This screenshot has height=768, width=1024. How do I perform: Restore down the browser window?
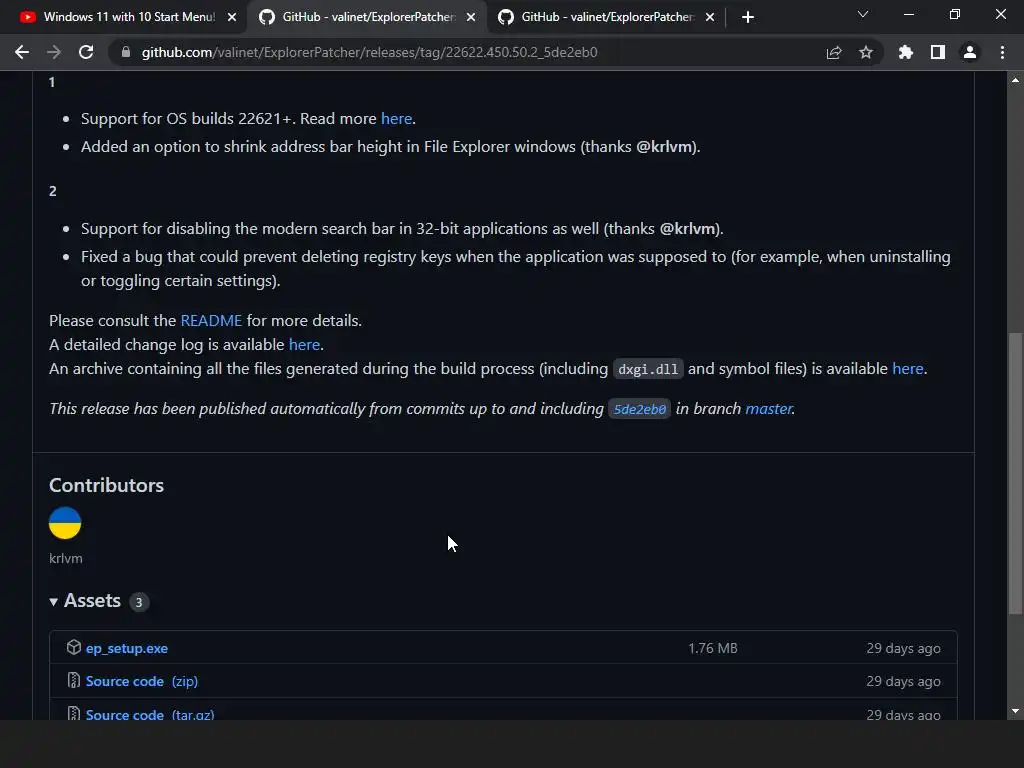[955, 14]
